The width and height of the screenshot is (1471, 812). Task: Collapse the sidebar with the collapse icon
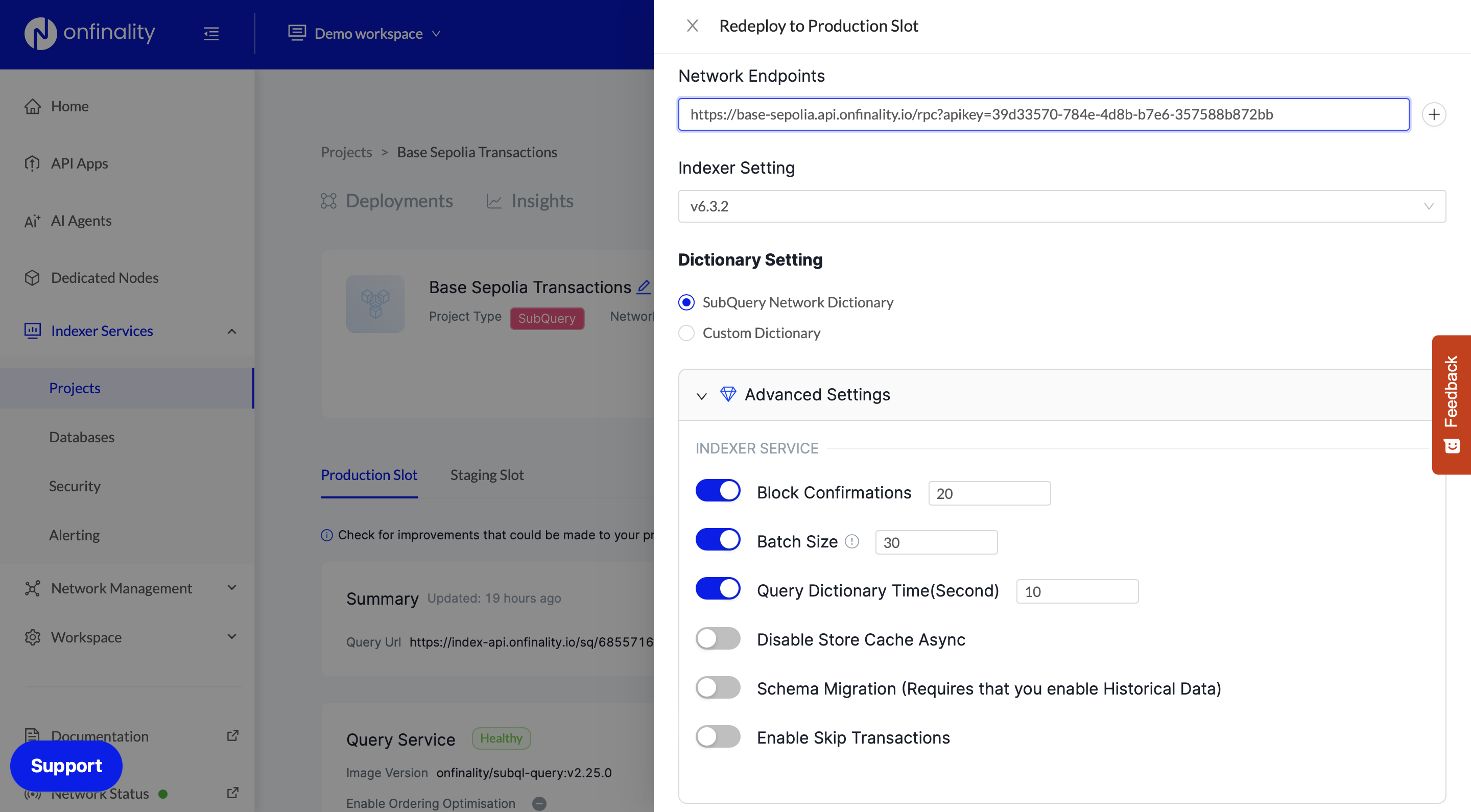tap(211, 33)
